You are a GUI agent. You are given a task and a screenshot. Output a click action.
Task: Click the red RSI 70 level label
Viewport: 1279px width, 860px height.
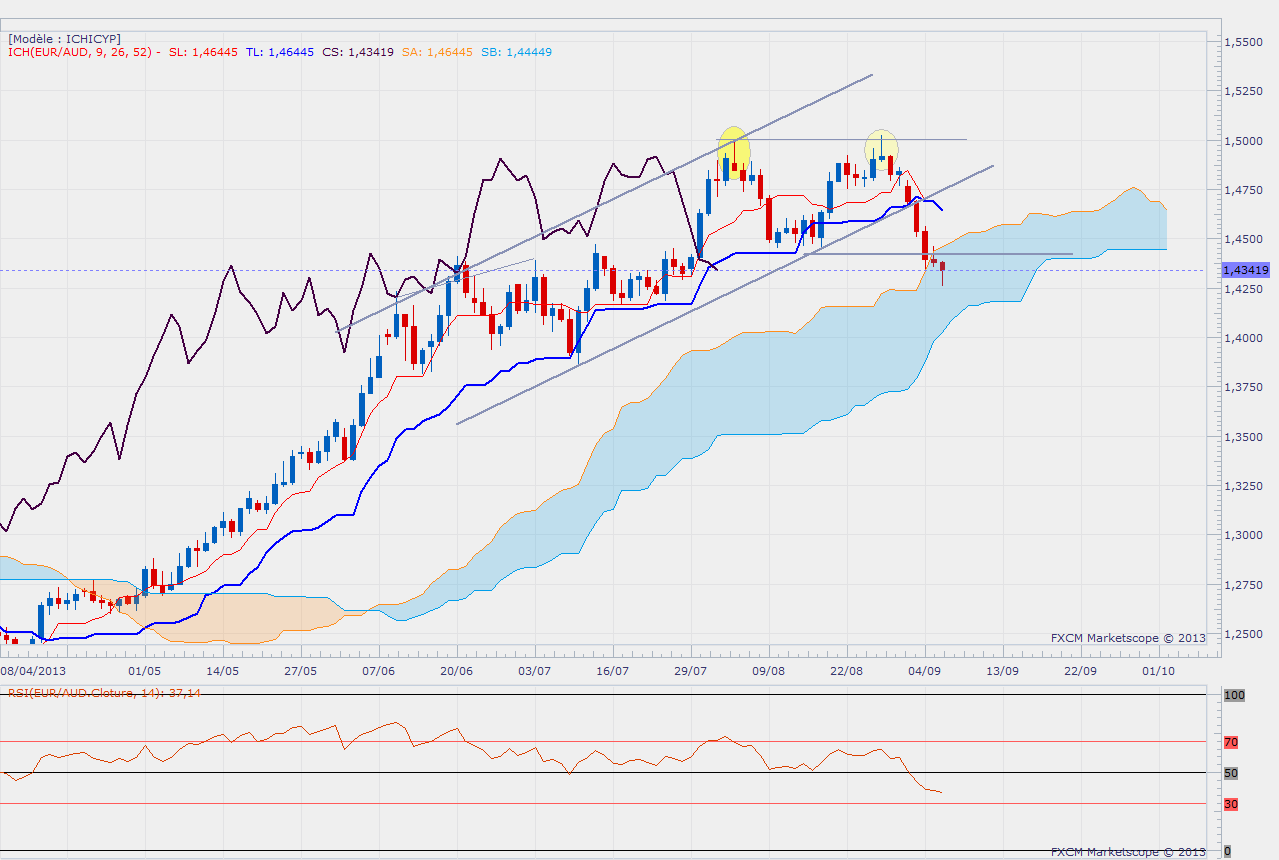[x=1231, y=742]
